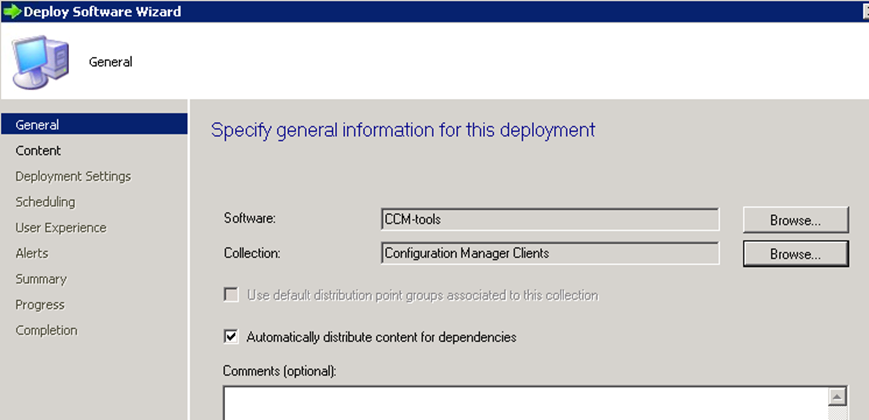This screenshot has height=420, width=869.
Task: Click the computer icon in the header
Action: (41, 62)
